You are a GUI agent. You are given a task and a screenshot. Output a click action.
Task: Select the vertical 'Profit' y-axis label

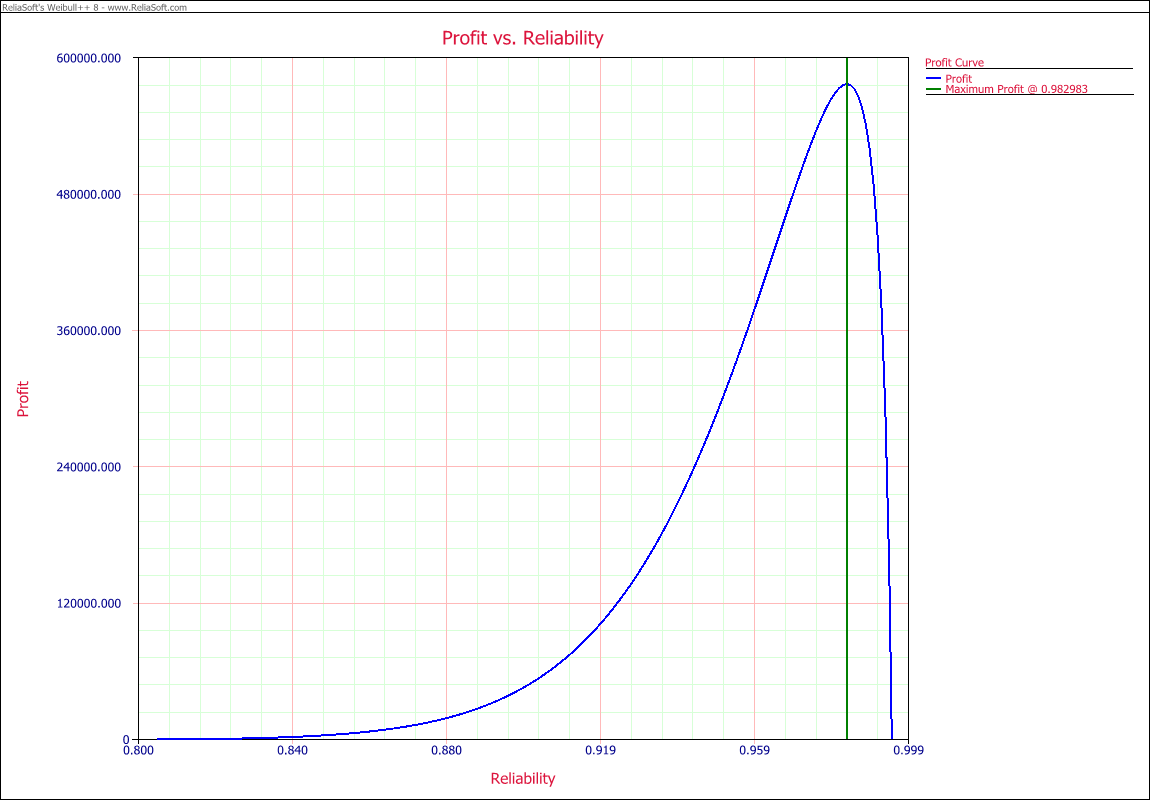(23, 398)
